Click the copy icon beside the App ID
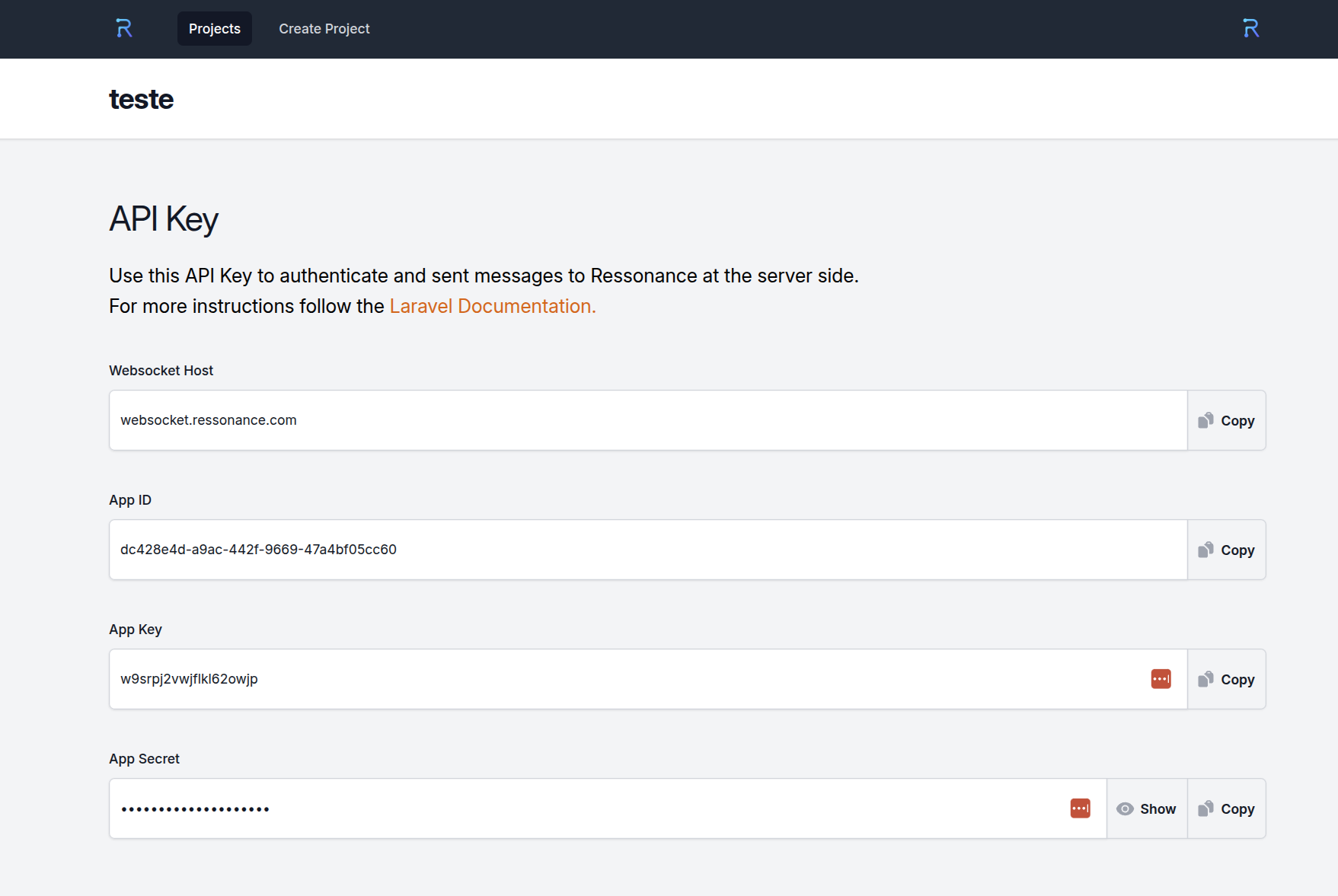This screenshot has height=896, width=1338. 1206,549
